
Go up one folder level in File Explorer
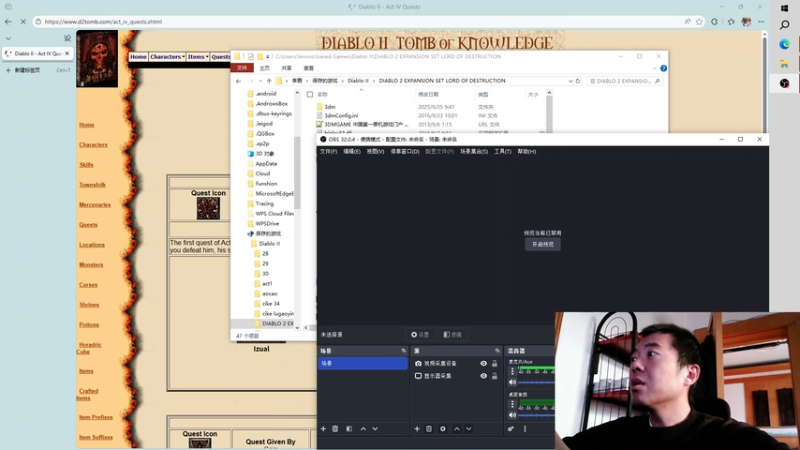[269, 81]
